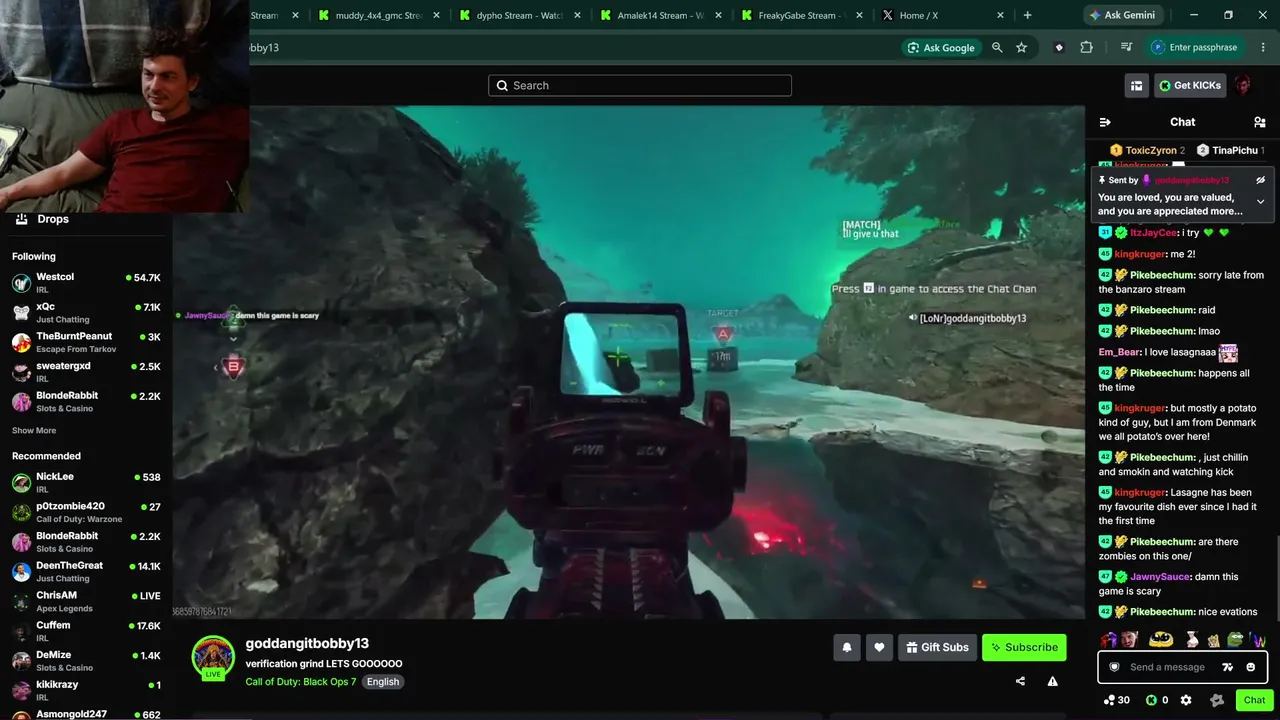Click the streamer's LIVE avatar

point(213,657)
